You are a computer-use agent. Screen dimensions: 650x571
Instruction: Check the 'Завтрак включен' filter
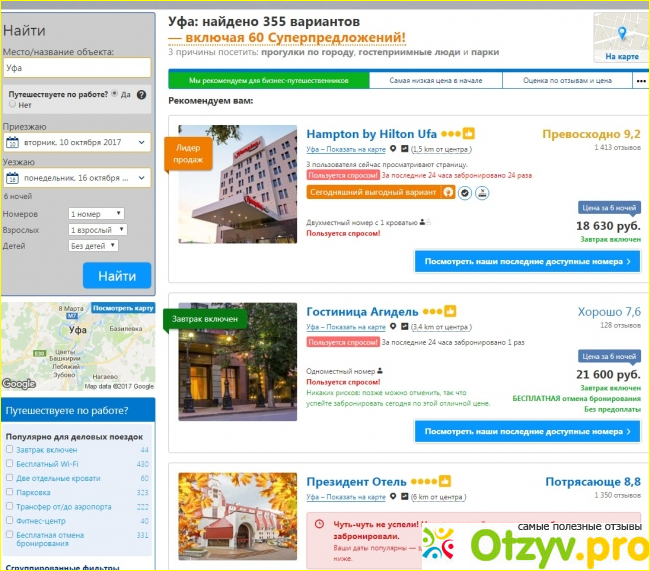[x=10, y=449]
